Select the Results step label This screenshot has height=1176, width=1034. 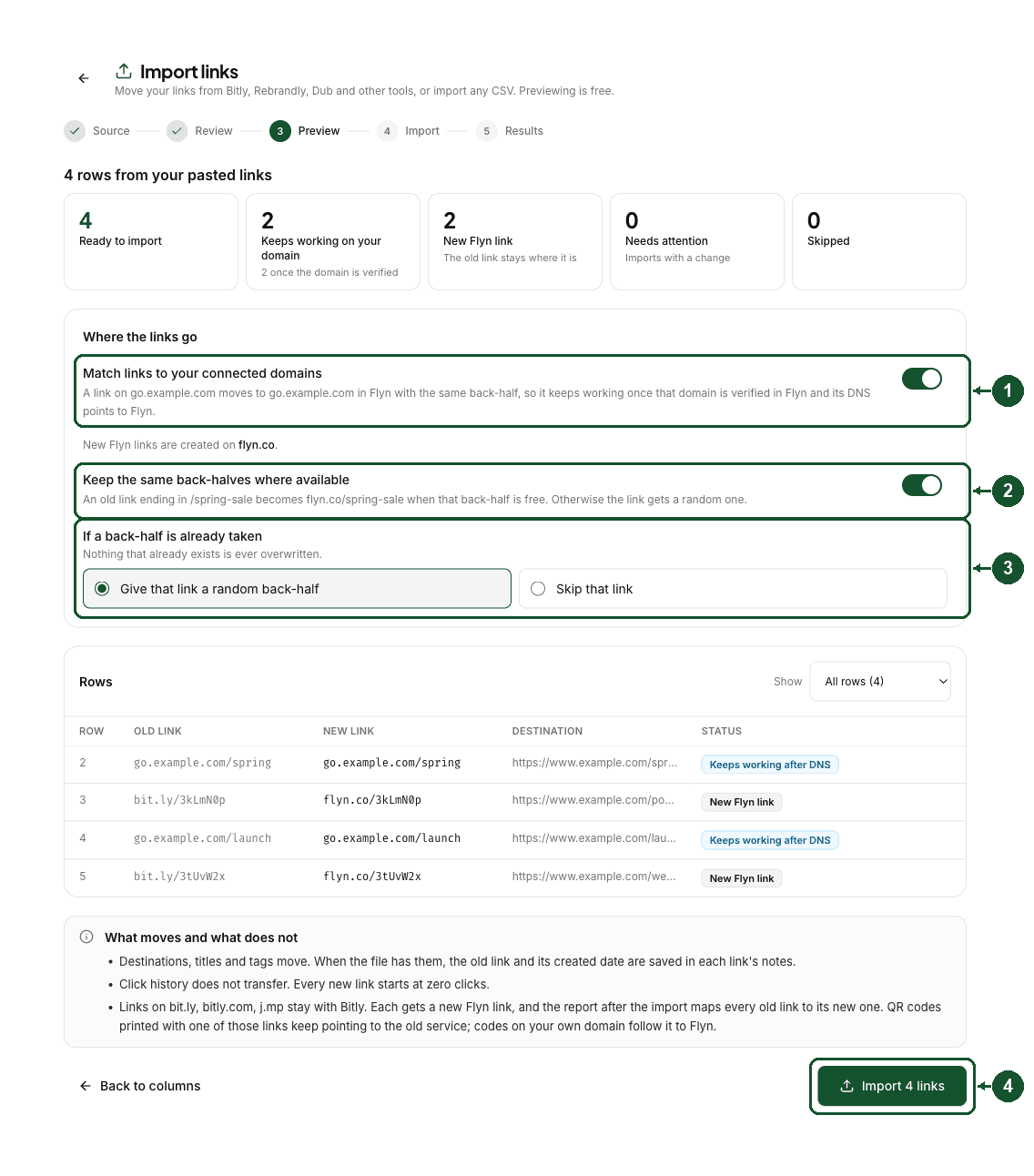[x=524, y=131]
